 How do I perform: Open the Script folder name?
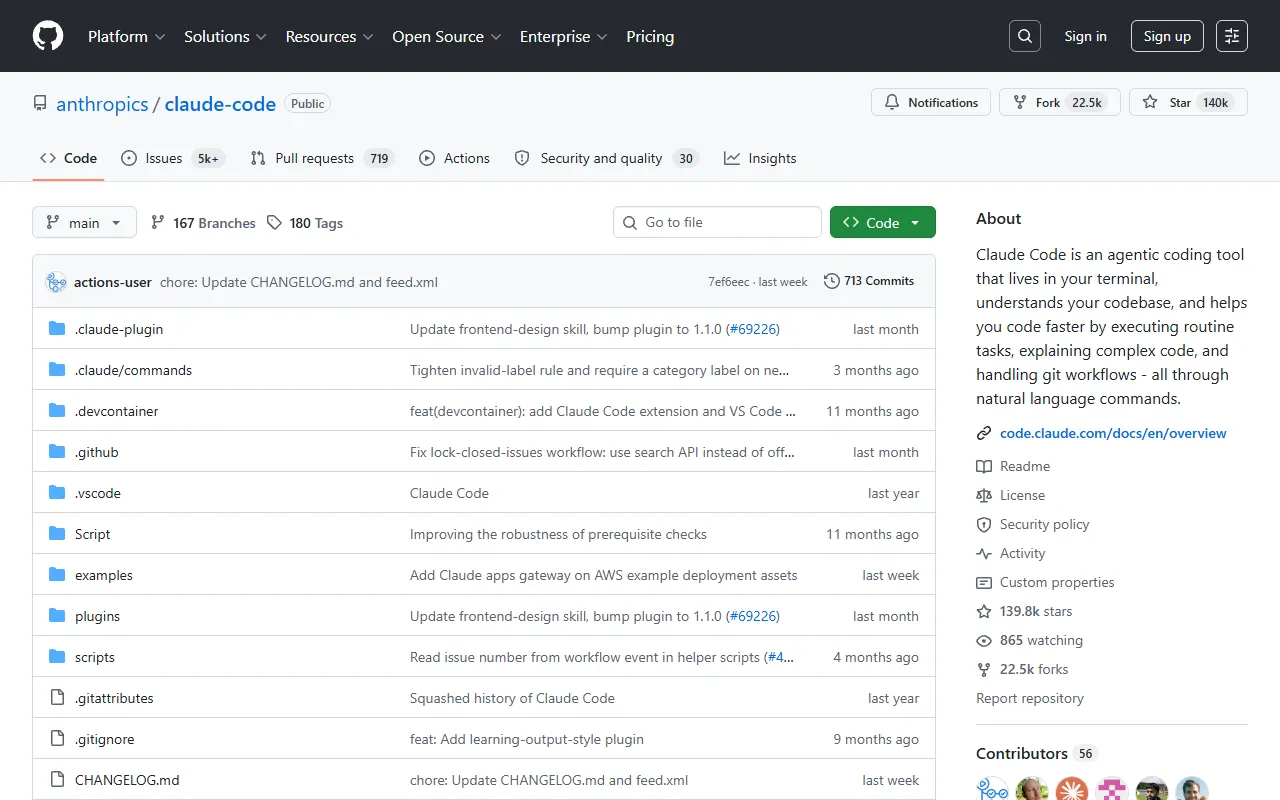[92, 534]
